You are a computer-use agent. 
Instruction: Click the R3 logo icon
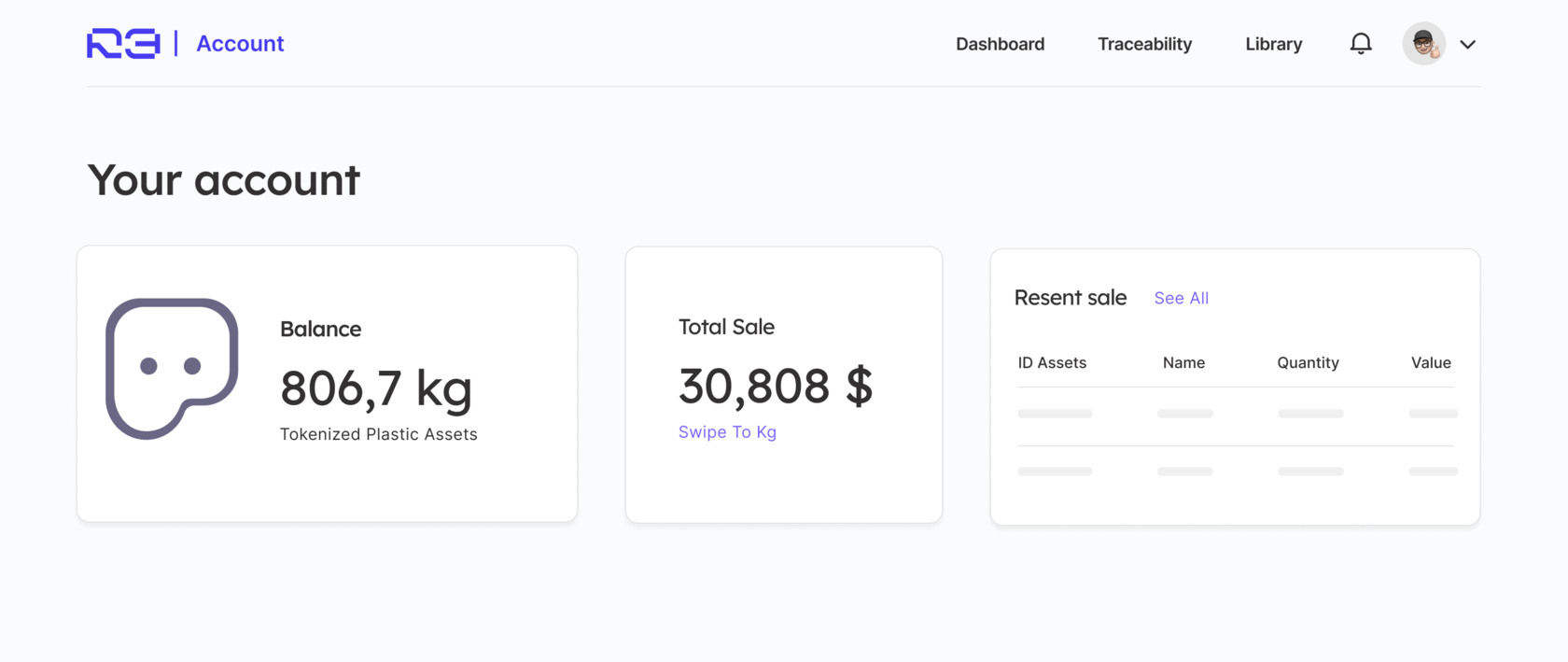pyautogui.click(x=123, y=44)
